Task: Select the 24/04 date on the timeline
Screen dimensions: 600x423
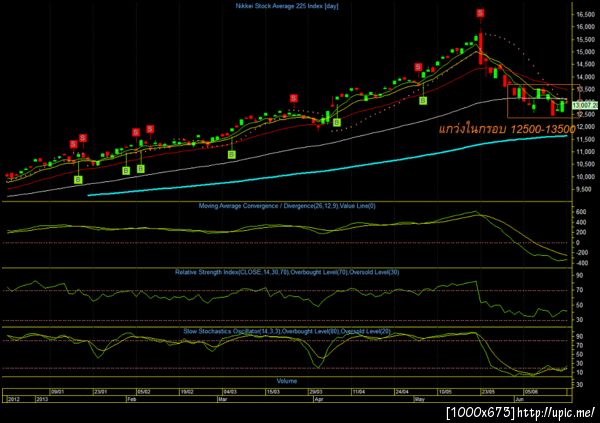Action: 402,392
